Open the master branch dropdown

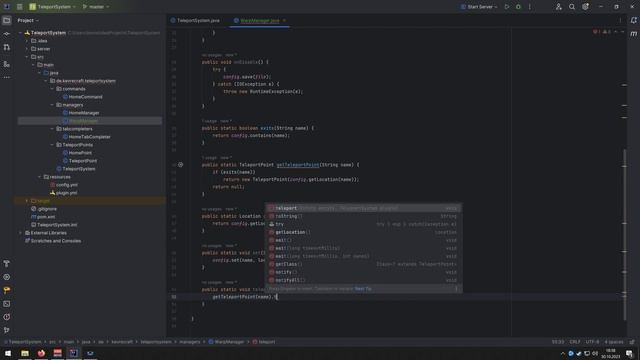(x=96, y=7)
